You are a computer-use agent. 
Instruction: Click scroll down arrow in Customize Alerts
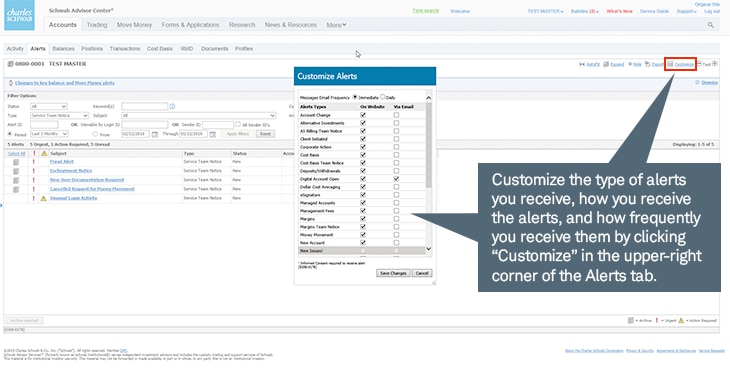click(429, 249)
